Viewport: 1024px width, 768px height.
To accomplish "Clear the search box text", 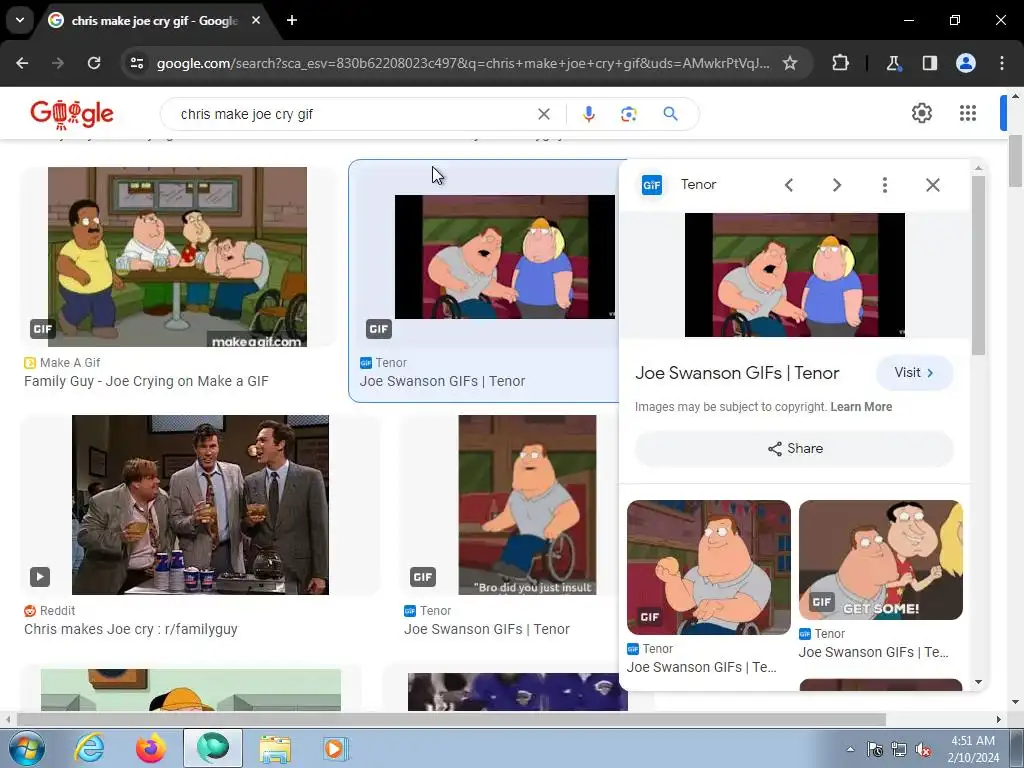I will pos(543,114).
